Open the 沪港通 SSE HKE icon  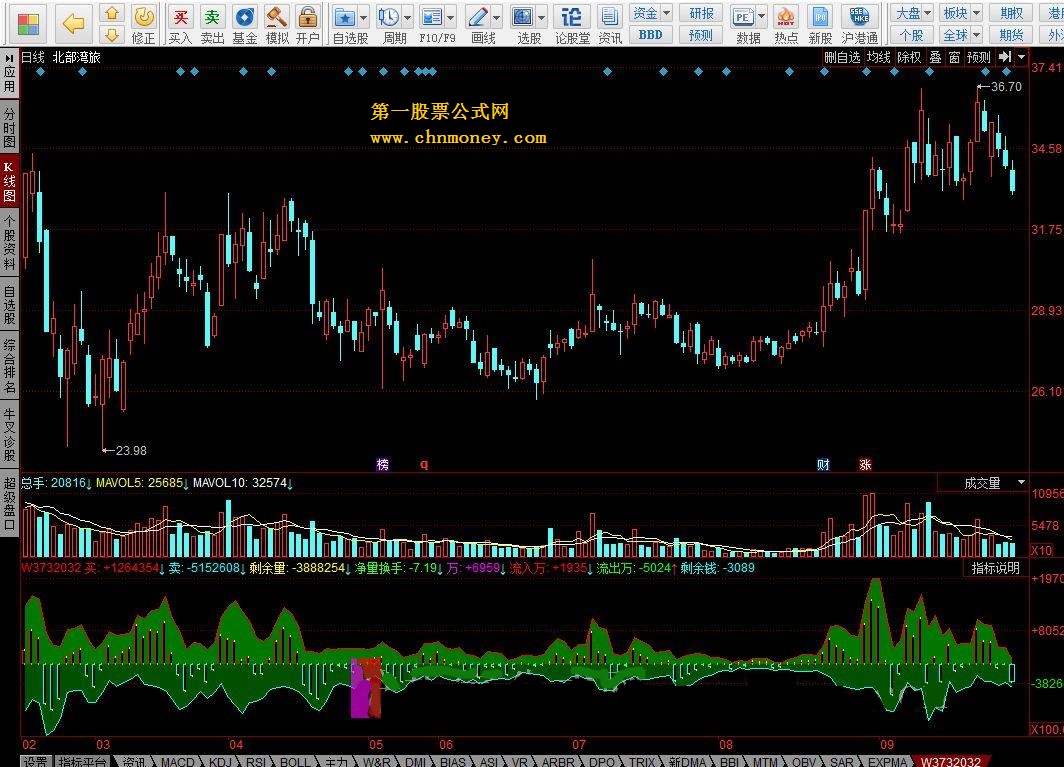tap(859, 17)
